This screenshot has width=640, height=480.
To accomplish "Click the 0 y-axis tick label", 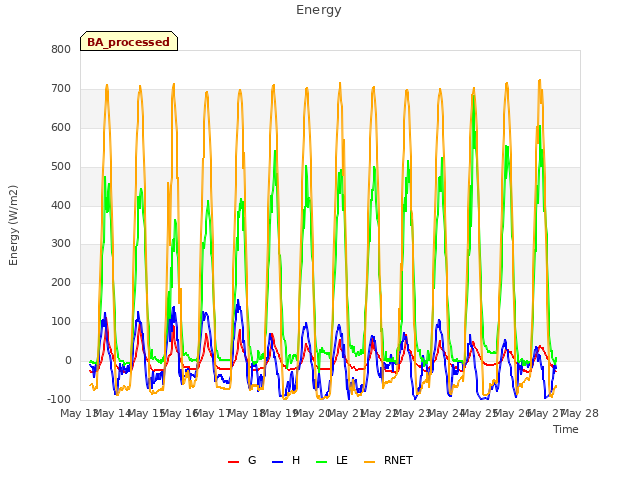I will [x=68, y=360].
